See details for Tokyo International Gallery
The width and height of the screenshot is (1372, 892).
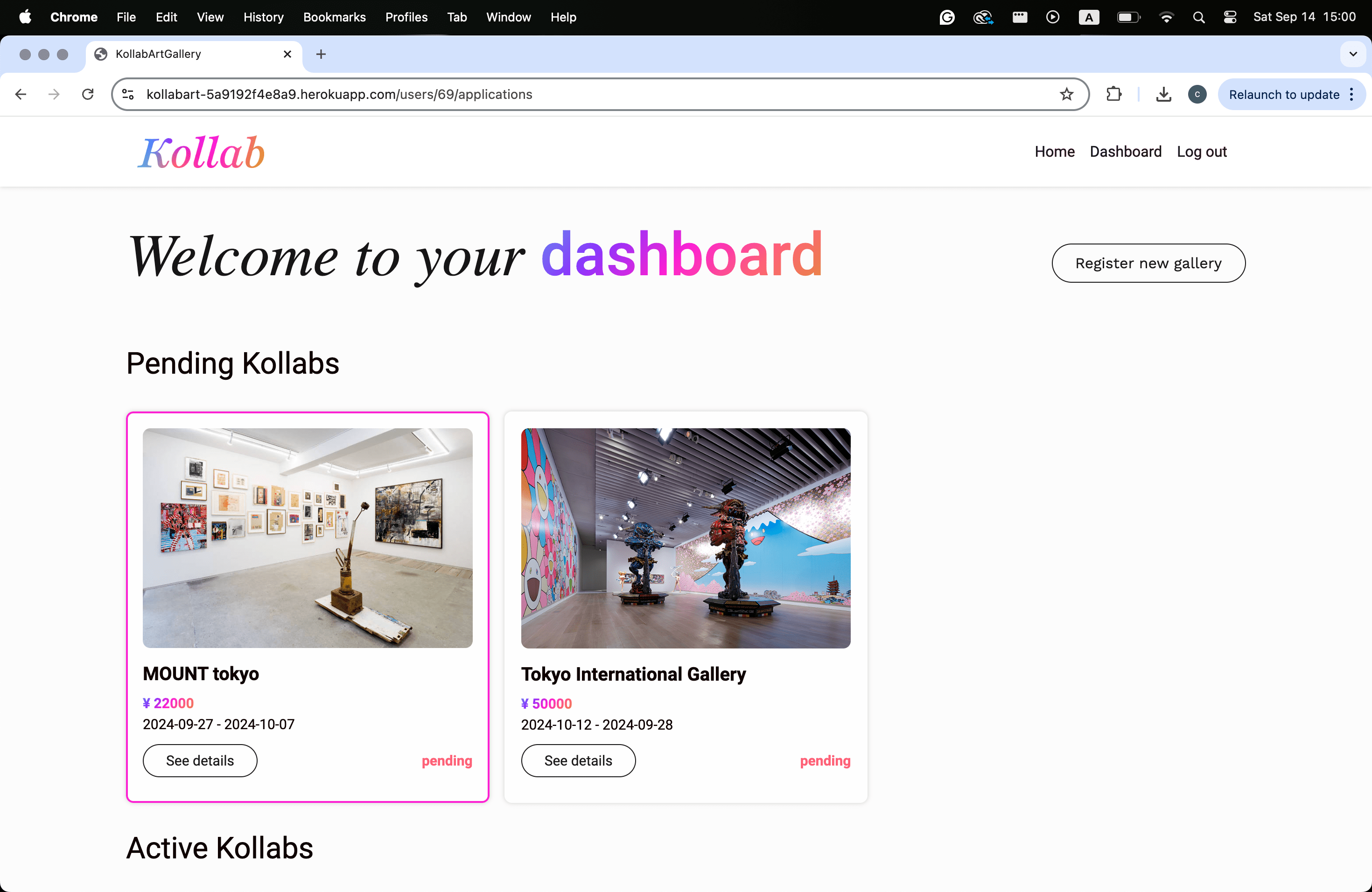click(578, 760)
